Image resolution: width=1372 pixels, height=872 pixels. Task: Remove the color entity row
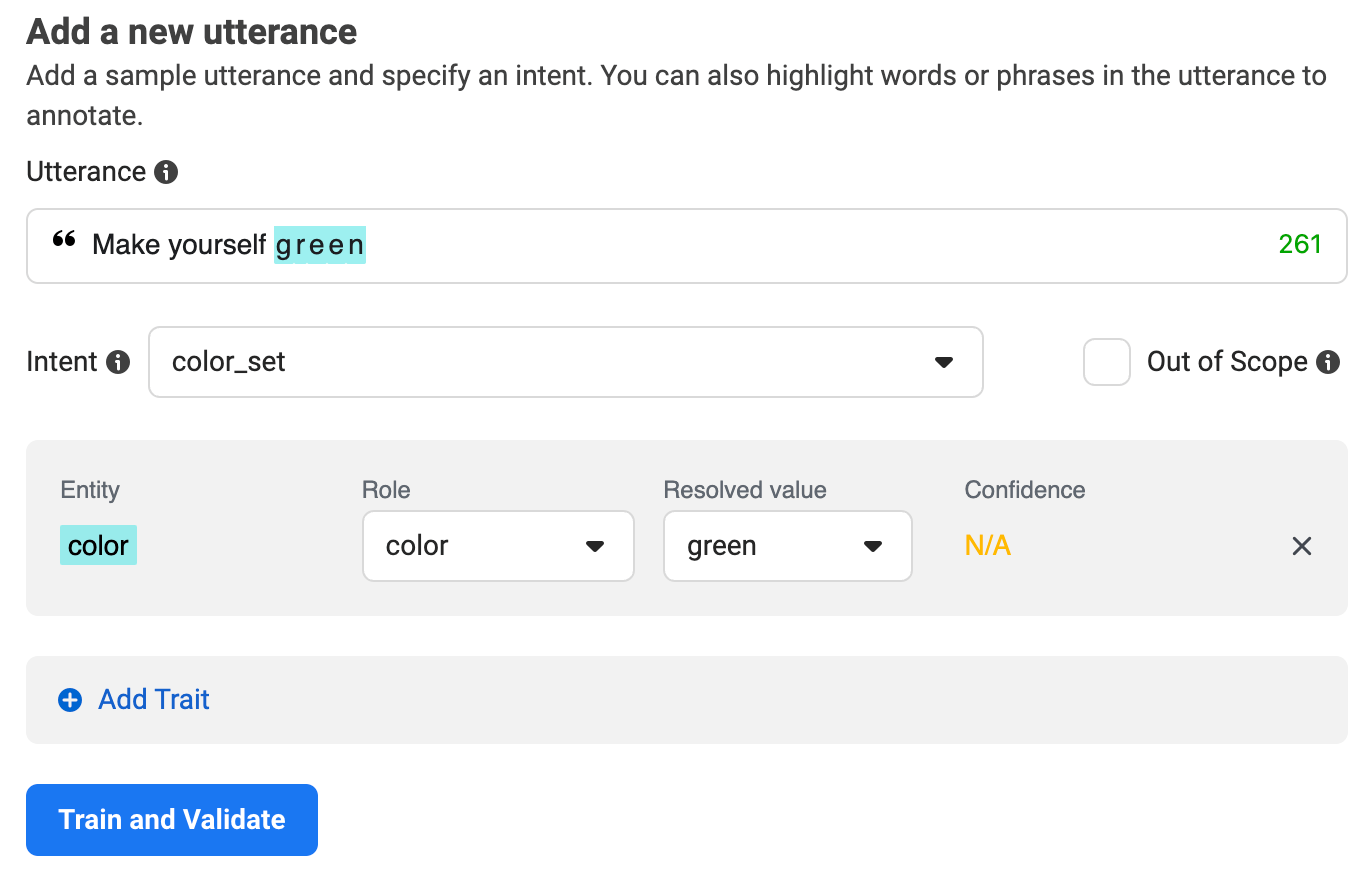[x=1301, y=546]
